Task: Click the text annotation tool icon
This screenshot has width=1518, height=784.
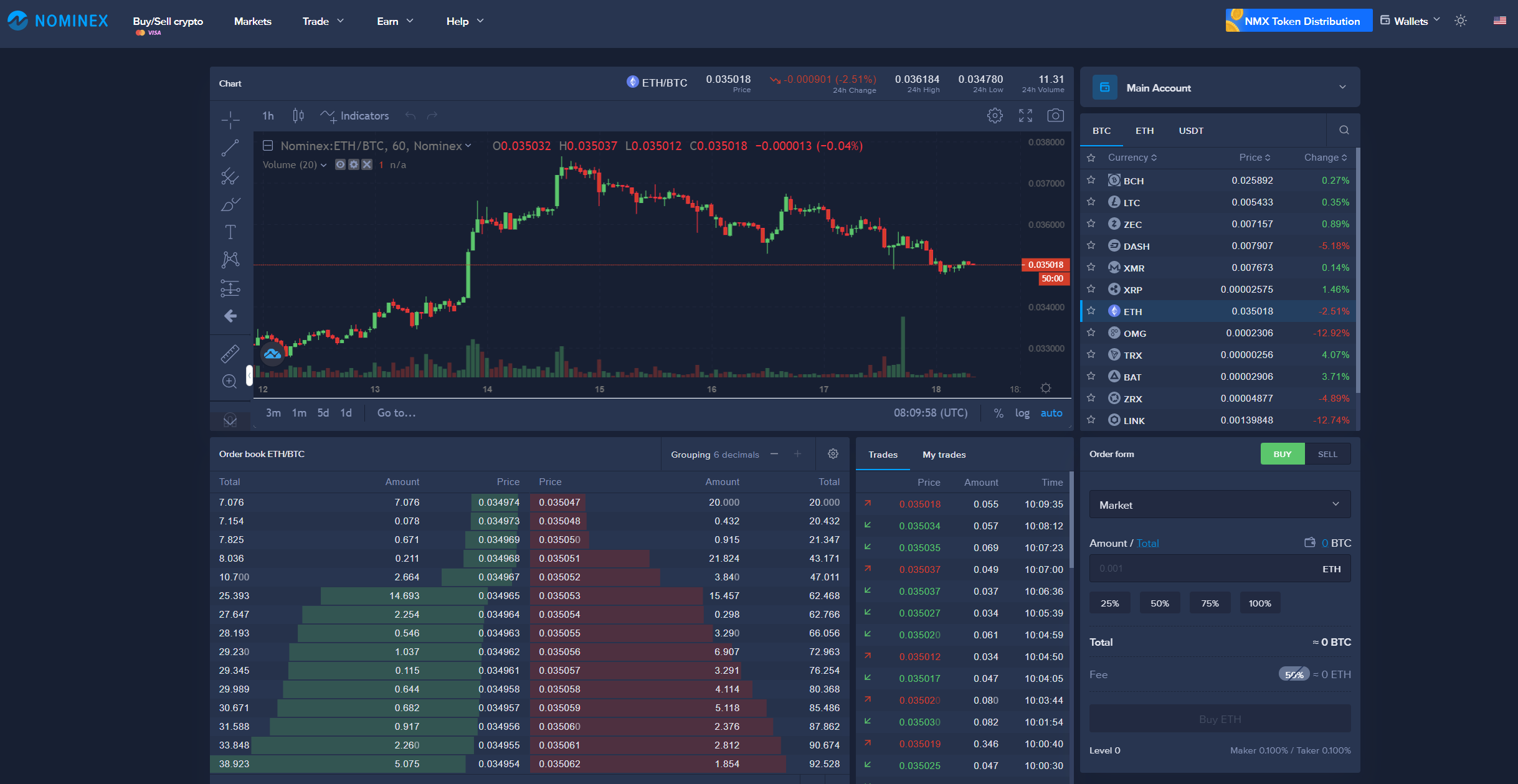Action: pos(232,234)
